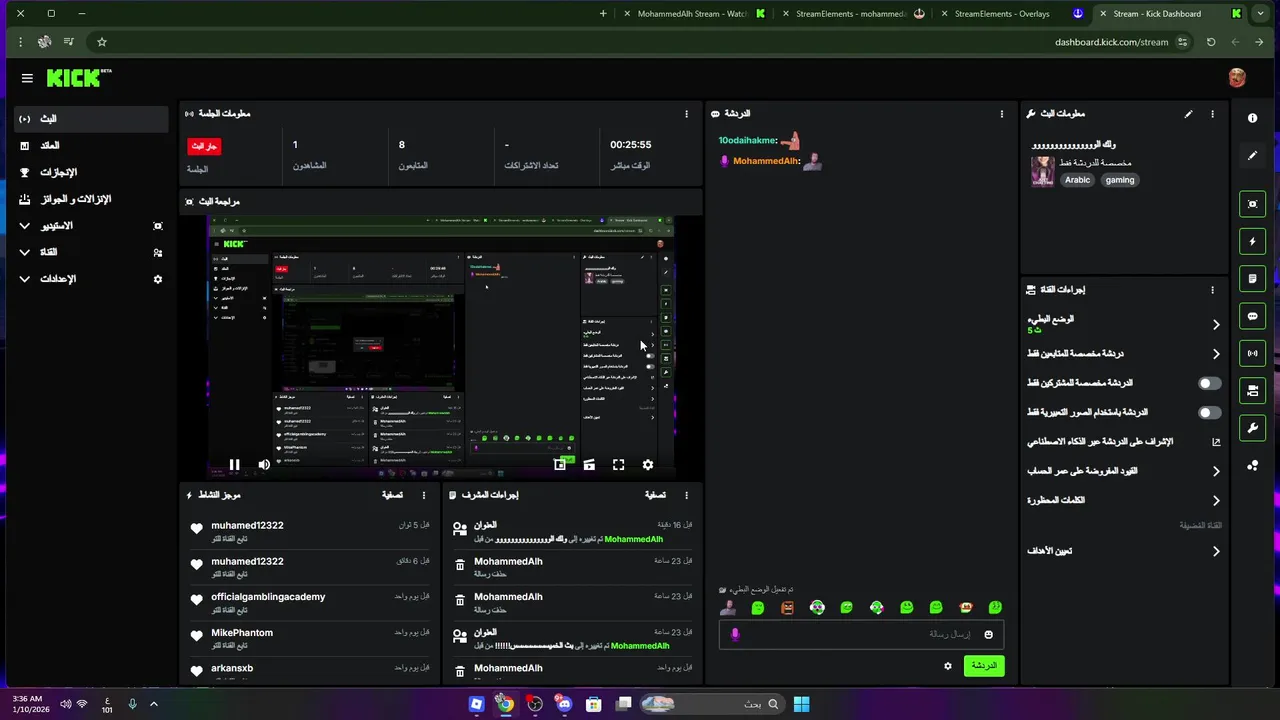
Task: Expand set goals chevron
Action: (1216, 551)
